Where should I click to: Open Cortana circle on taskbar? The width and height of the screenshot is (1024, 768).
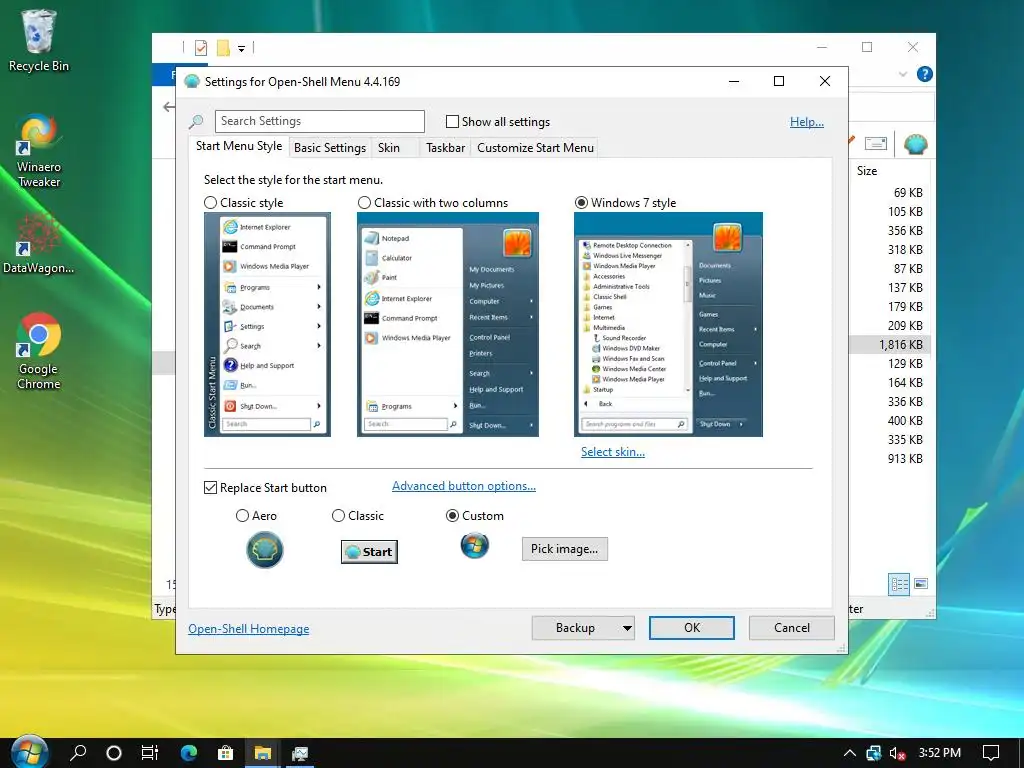point(114,753)
